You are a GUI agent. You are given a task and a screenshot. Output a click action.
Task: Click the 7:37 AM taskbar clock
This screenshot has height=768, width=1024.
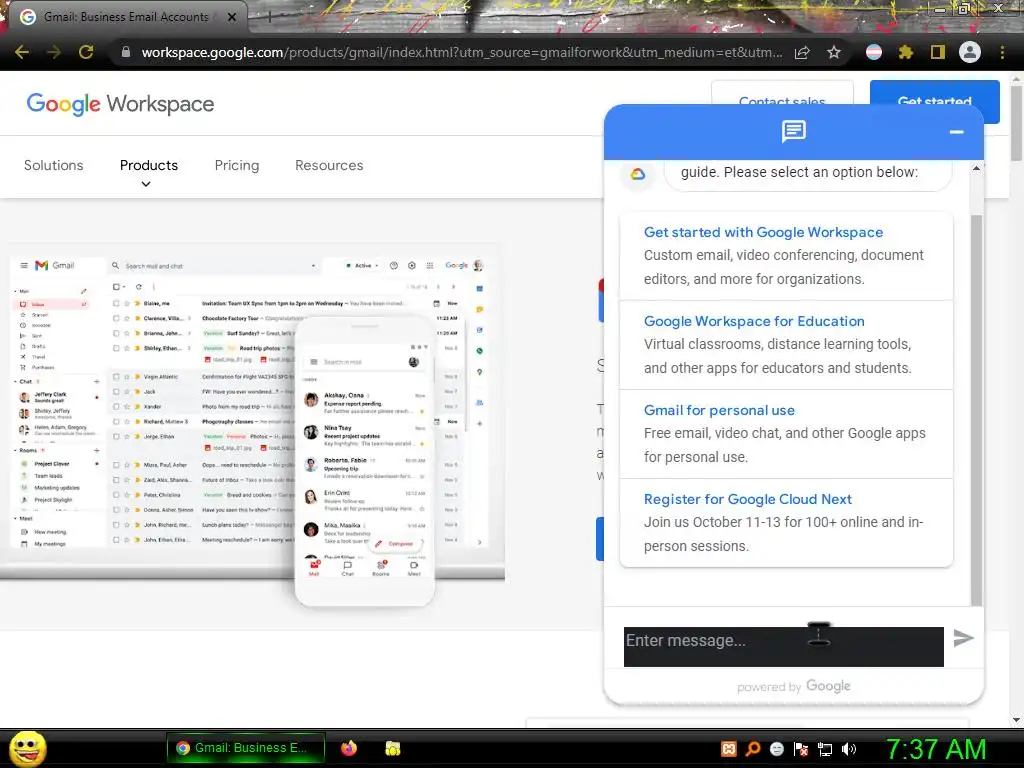(x=935, y=749)
